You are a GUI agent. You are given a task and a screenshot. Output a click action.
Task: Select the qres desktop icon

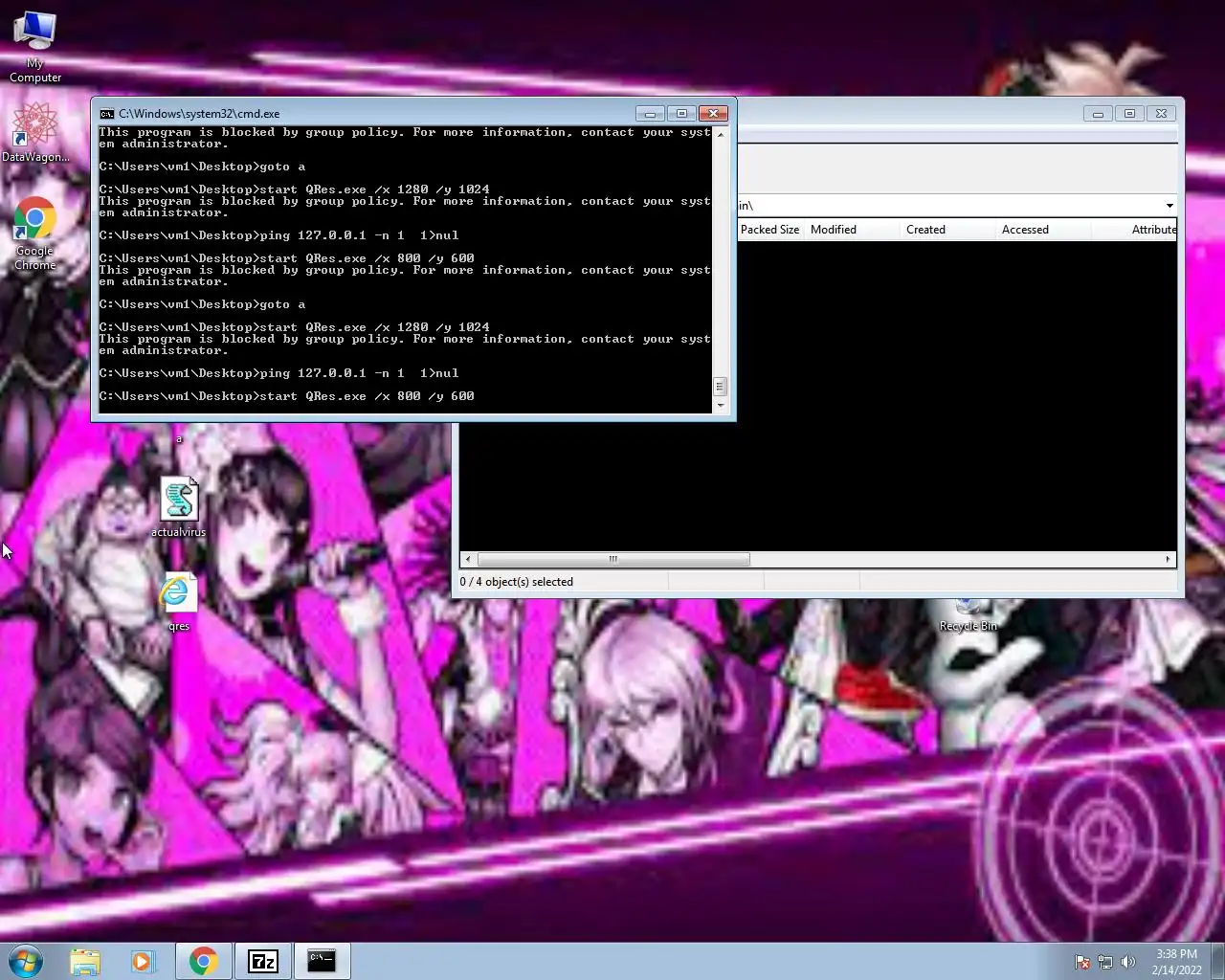179,602
